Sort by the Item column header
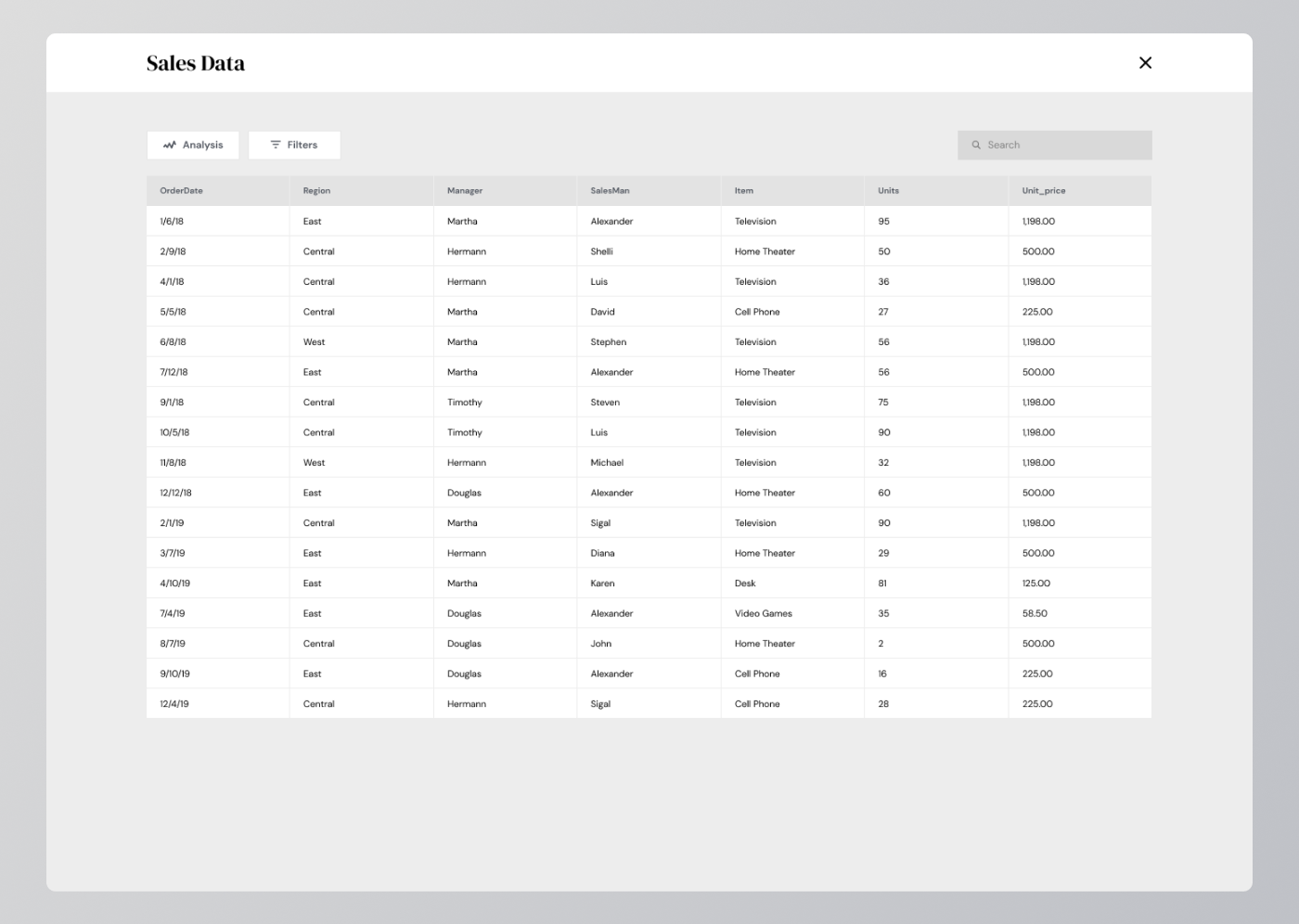 pos(740,190)
